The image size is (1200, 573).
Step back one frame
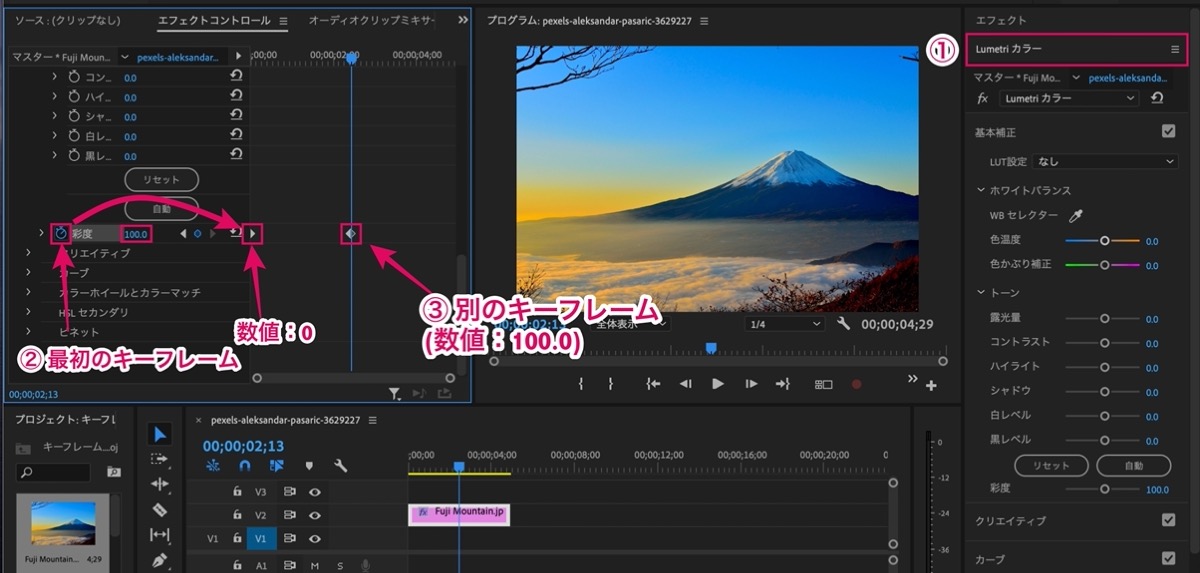pos(686,384)
